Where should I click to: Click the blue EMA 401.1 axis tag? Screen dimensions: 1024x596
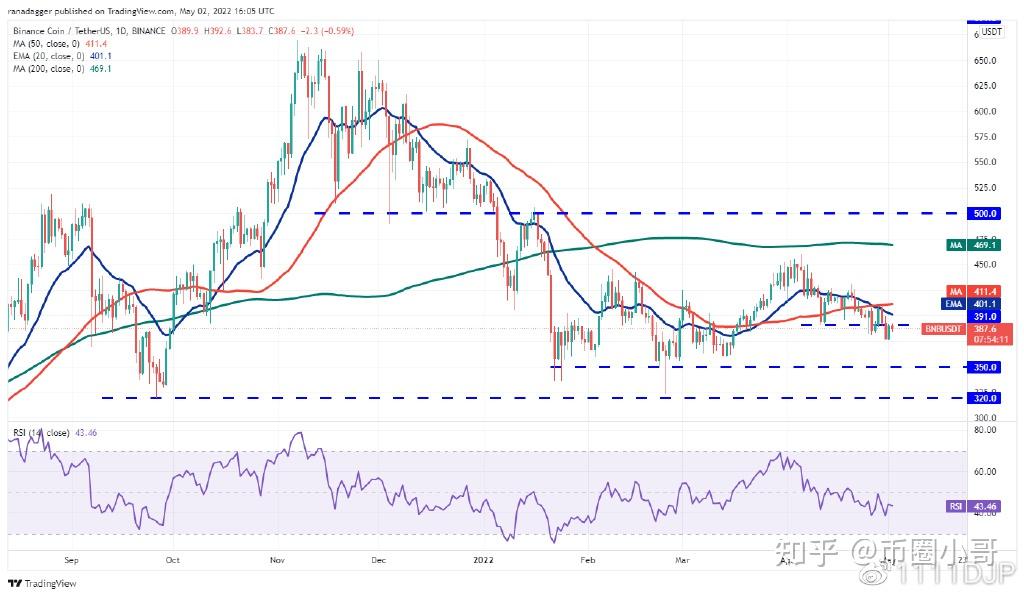[x=971, y=304]
